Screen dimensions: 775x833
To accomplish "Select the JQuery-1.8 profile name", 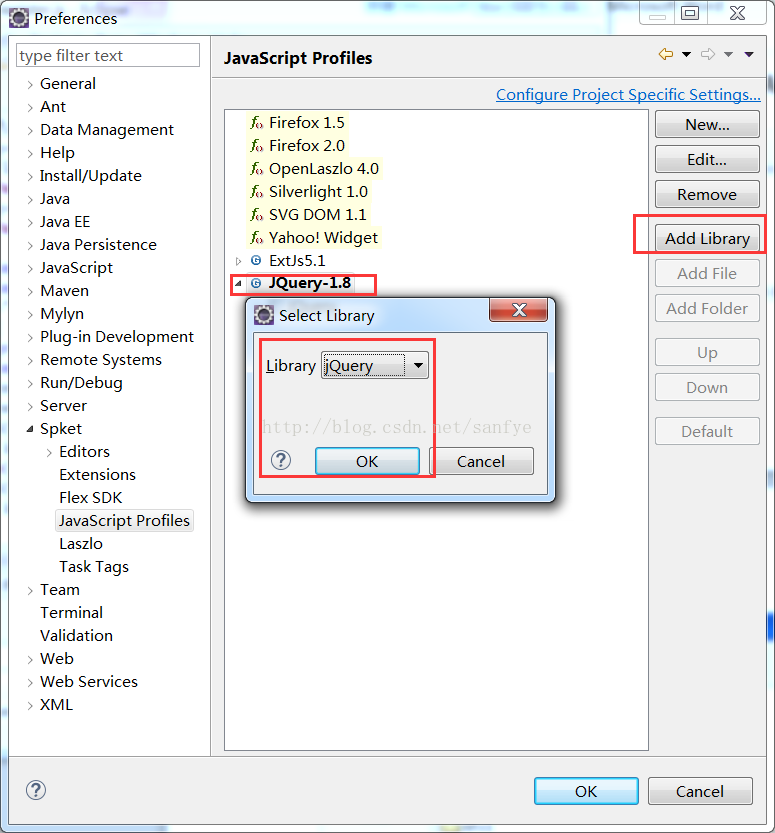I will [x=310, y=283].
